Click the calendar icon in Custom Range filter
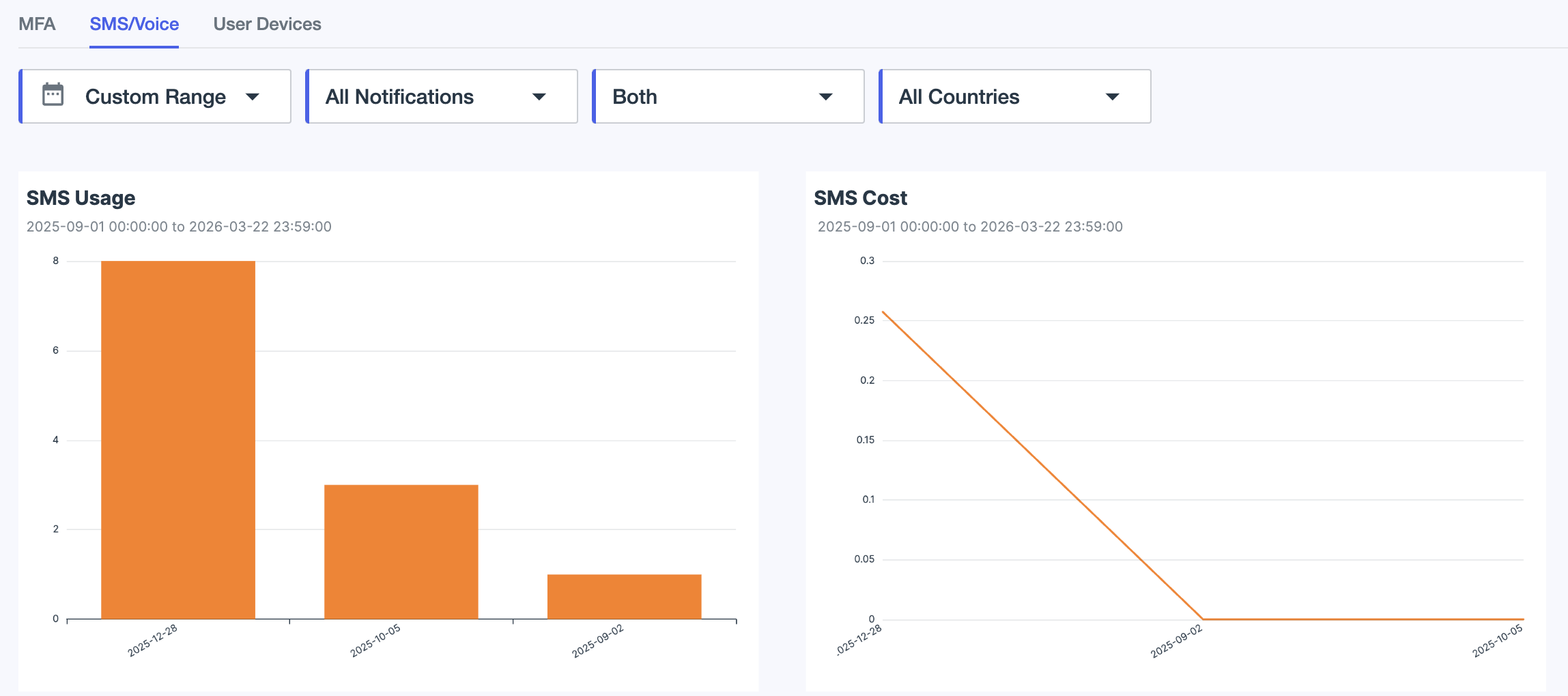The width and height of the screenshot is (1568, 696). pyautogui.click(x=53, y=96)
